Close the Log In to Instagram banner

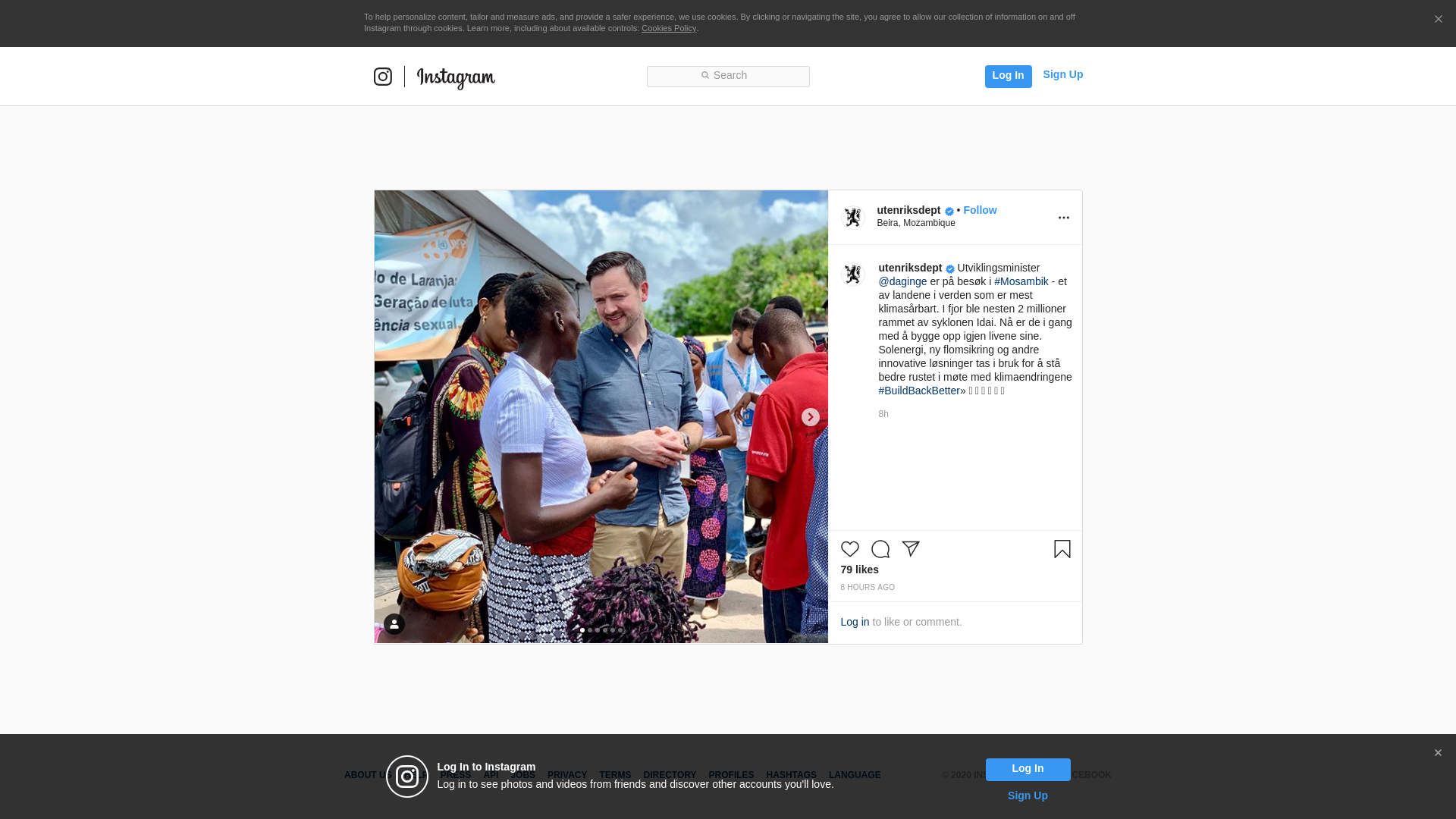pos(1438,753)
